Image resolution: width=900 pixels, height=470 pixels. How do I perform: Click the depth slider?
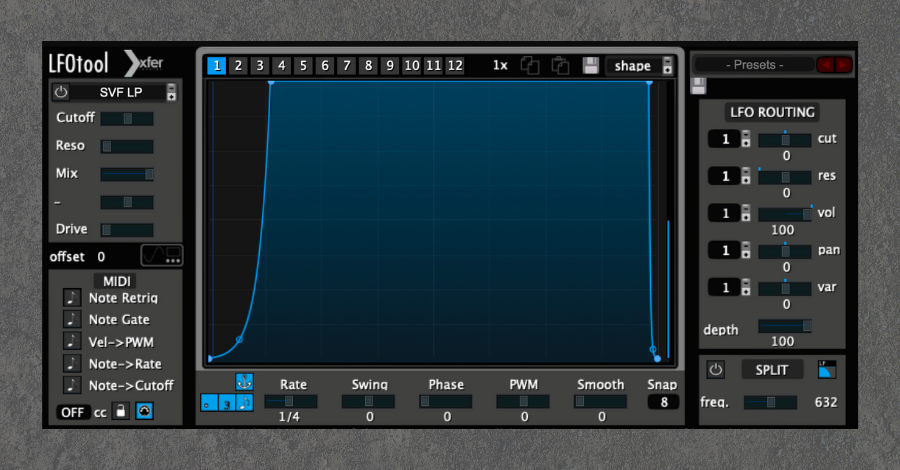pyautogui.click(x=785, y=326)
